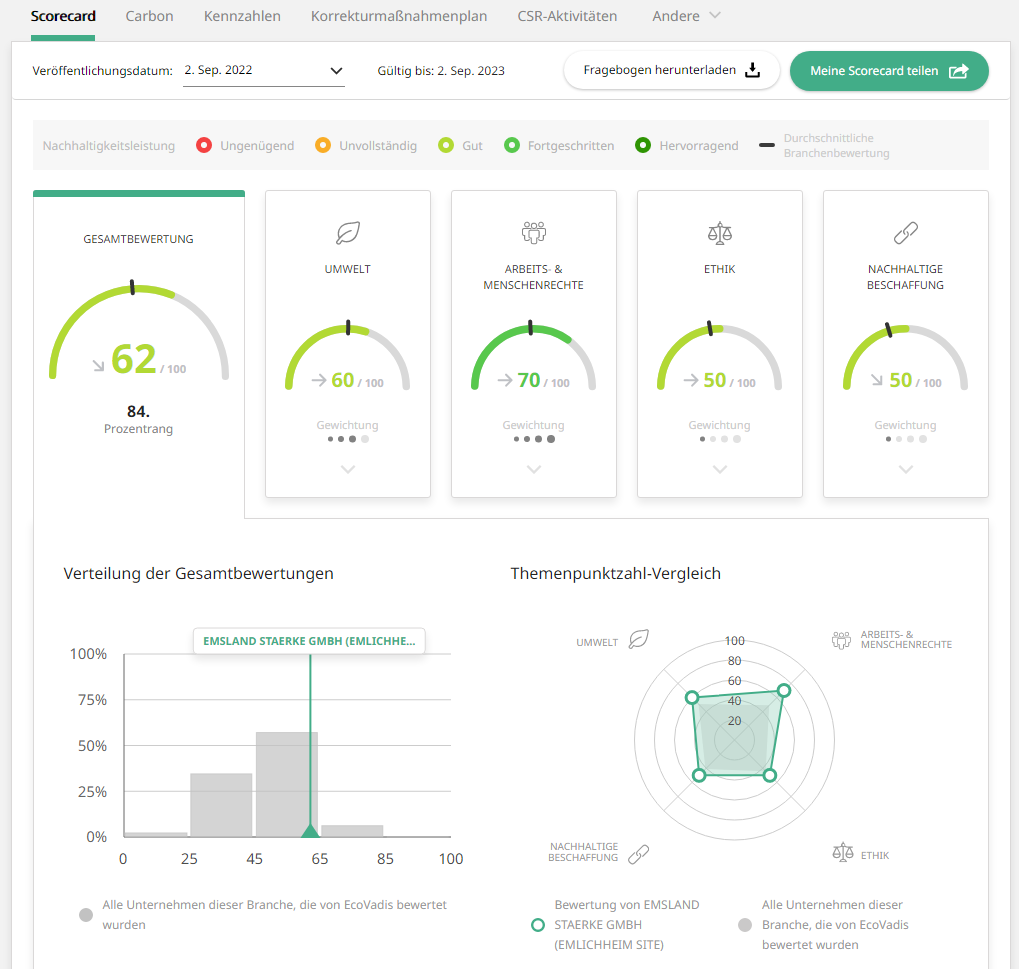This screenshot has height=969, width=1019.
Task: Click chain link icon on Nachhaltige Beschaffung card
Action: click(905, 233)
